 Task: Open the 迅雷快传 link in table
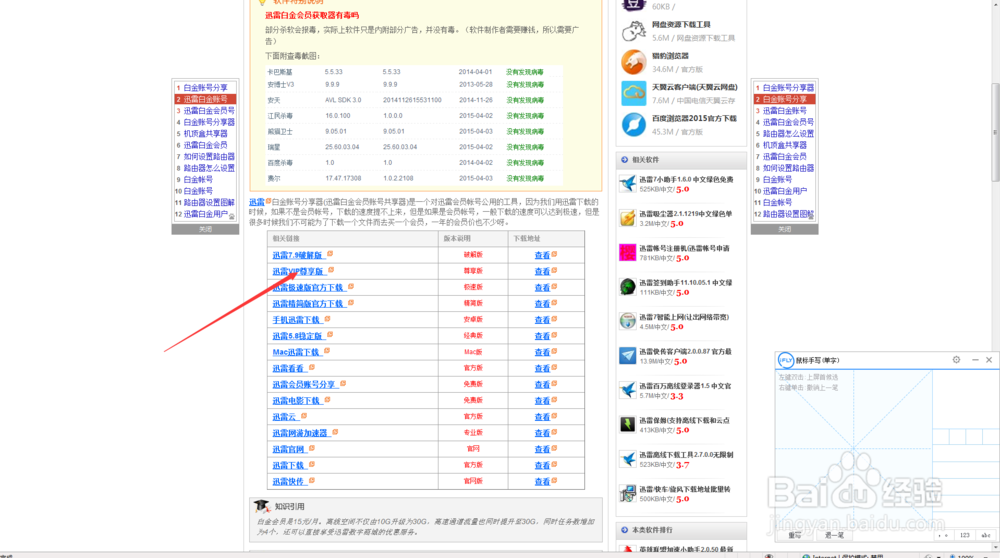coord(289,481)
